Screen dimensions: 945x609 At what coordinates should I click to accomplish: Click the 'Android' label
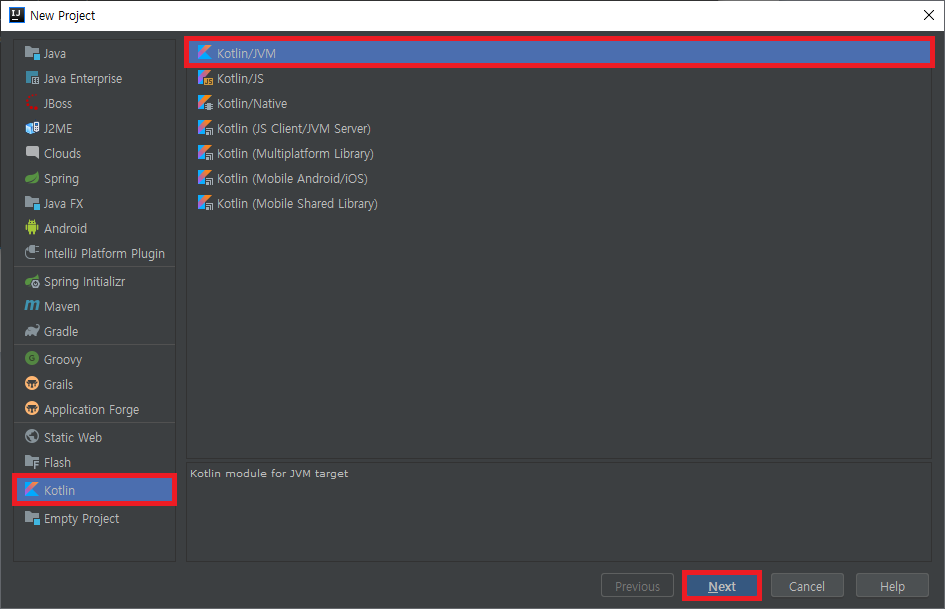(x=65, y=229)
